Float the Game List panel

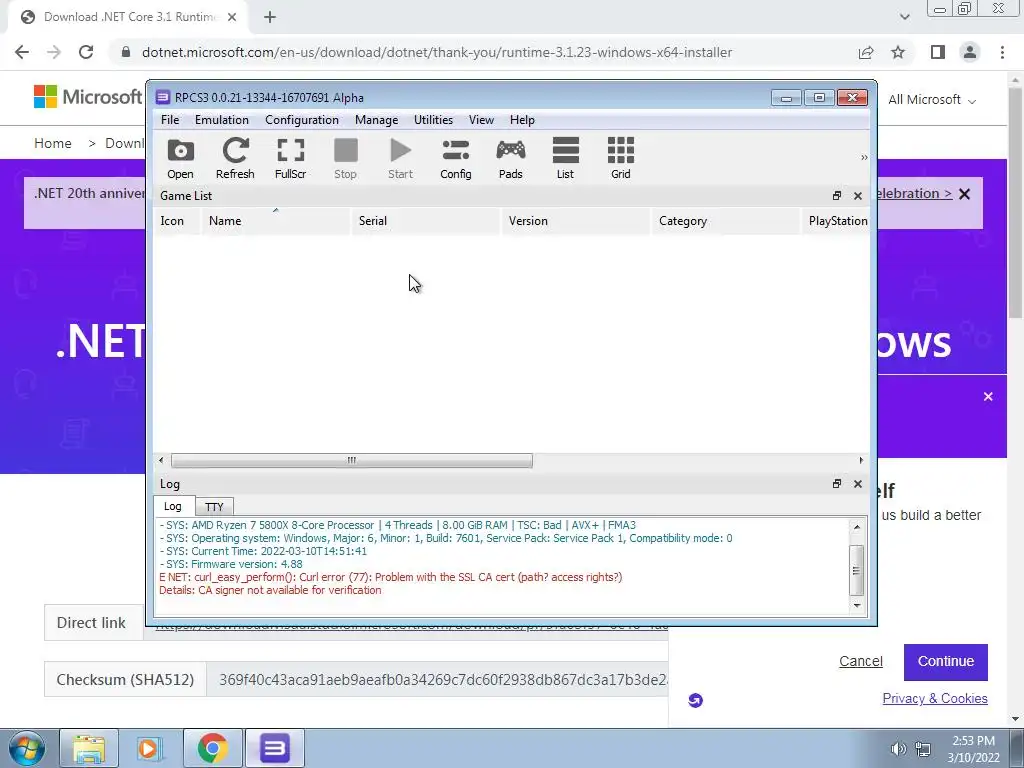837,195
